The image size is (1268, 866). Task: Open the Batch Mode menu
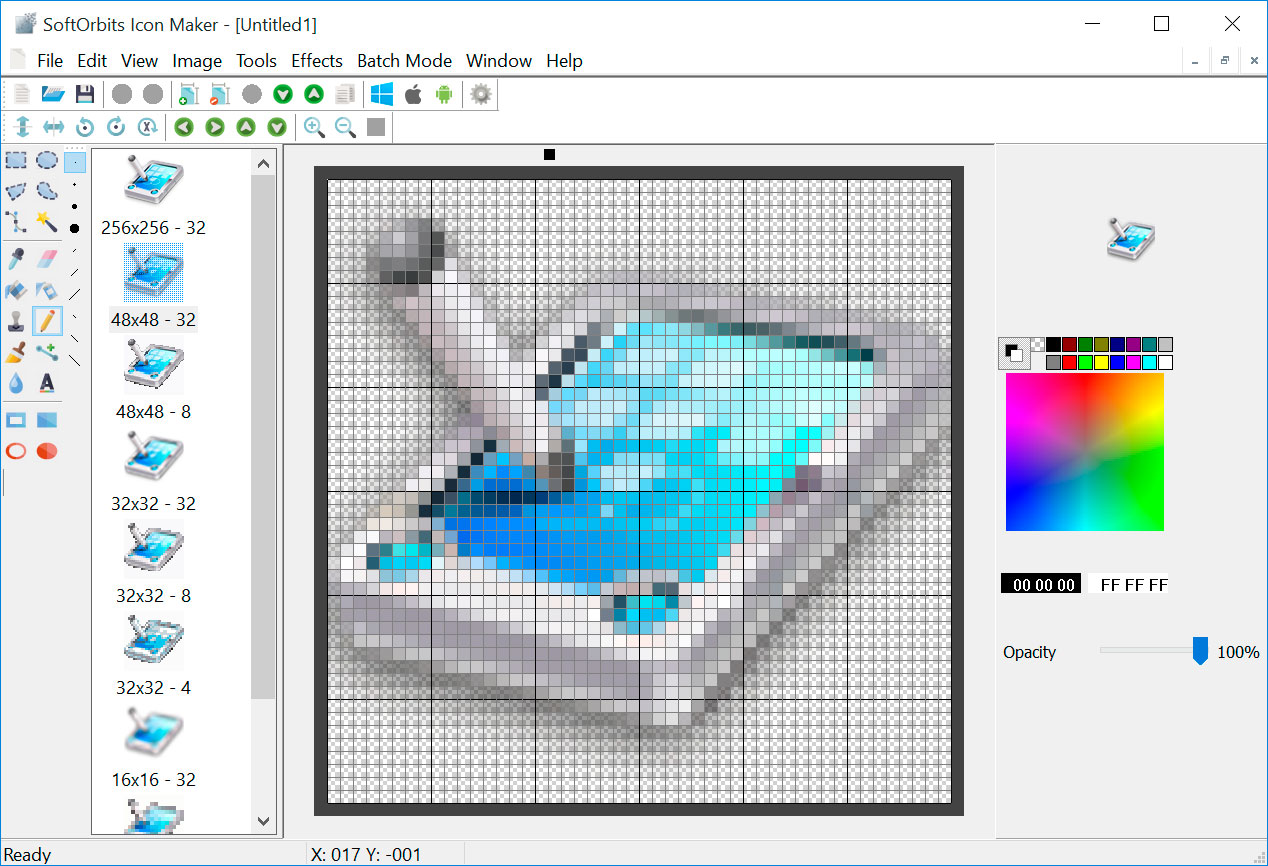coord(404,61)
